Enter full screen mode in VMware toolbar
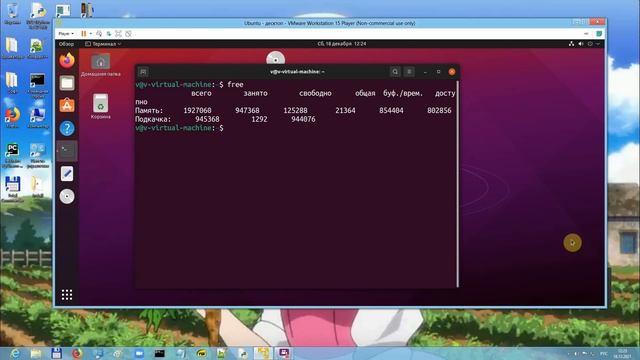 [x=118, y=33]
